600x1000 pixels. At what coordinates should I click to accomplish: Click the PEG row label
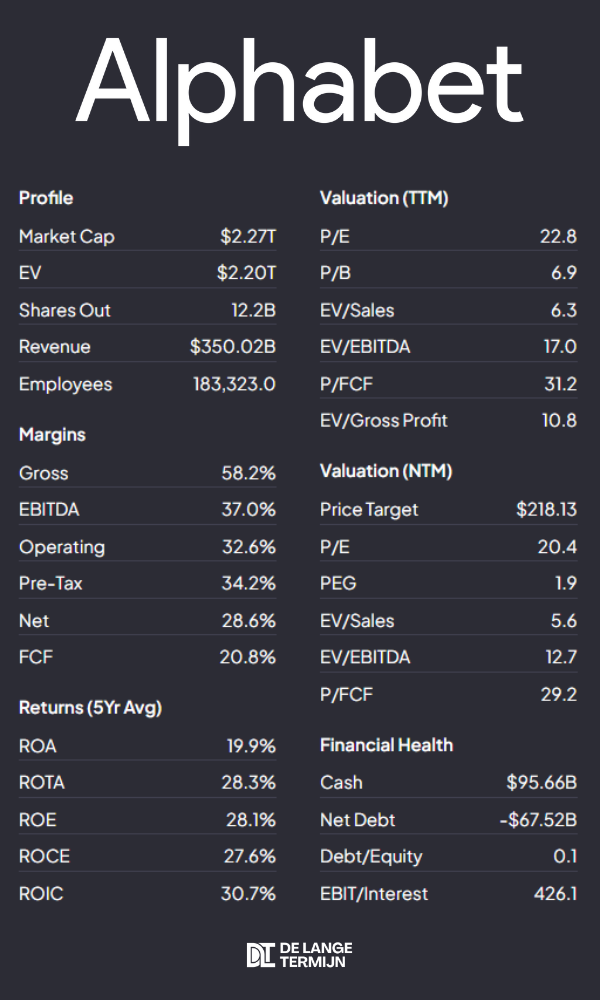click(338, 583)
